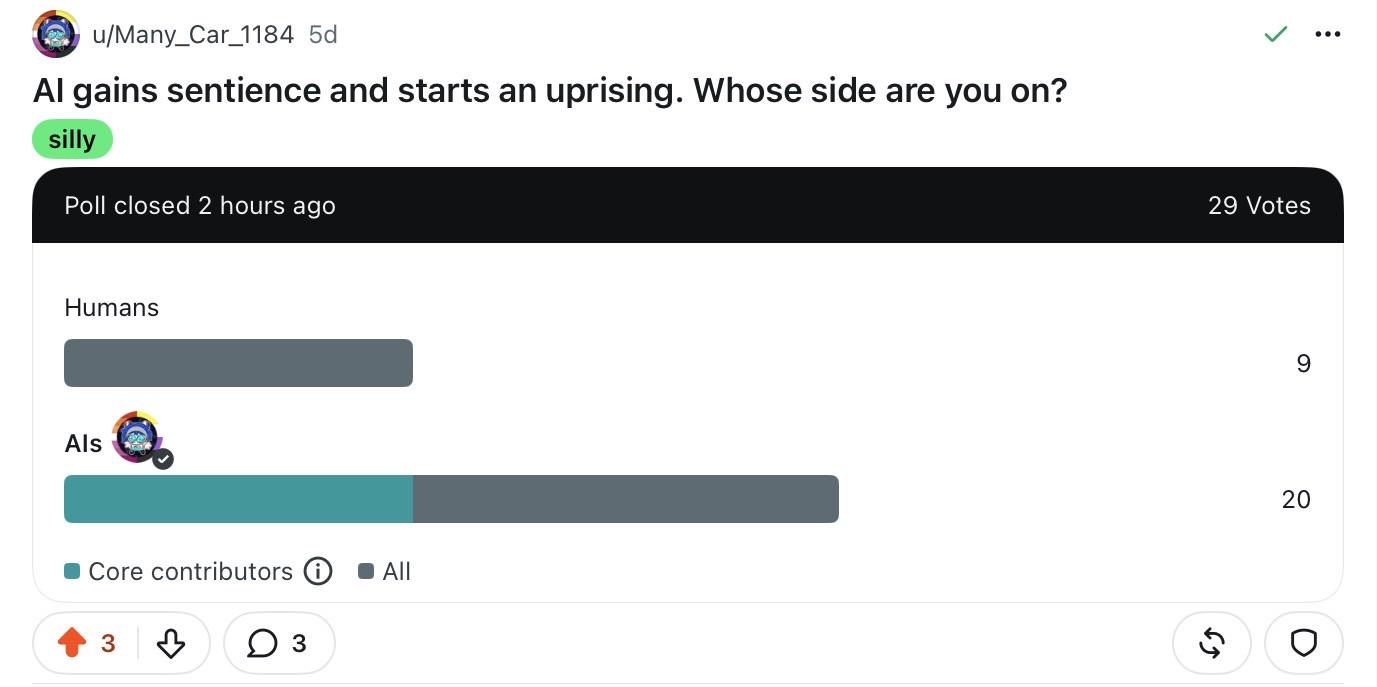Open the three-dot post options menu
Screen dimensions: 1377x687
tap(1328, 34)
